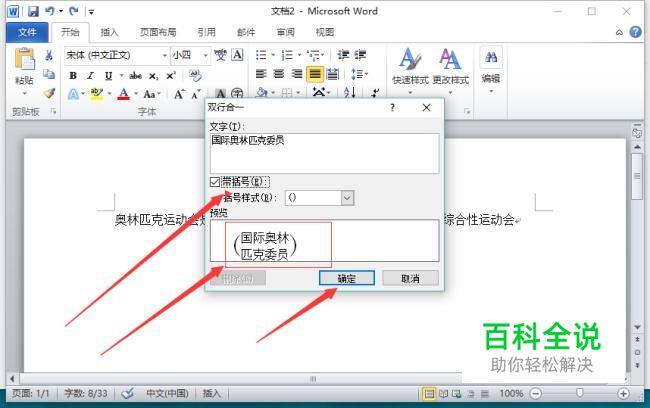Switch to Draft view in status bar
Screen dimensions: 650x408
(485, 393)
